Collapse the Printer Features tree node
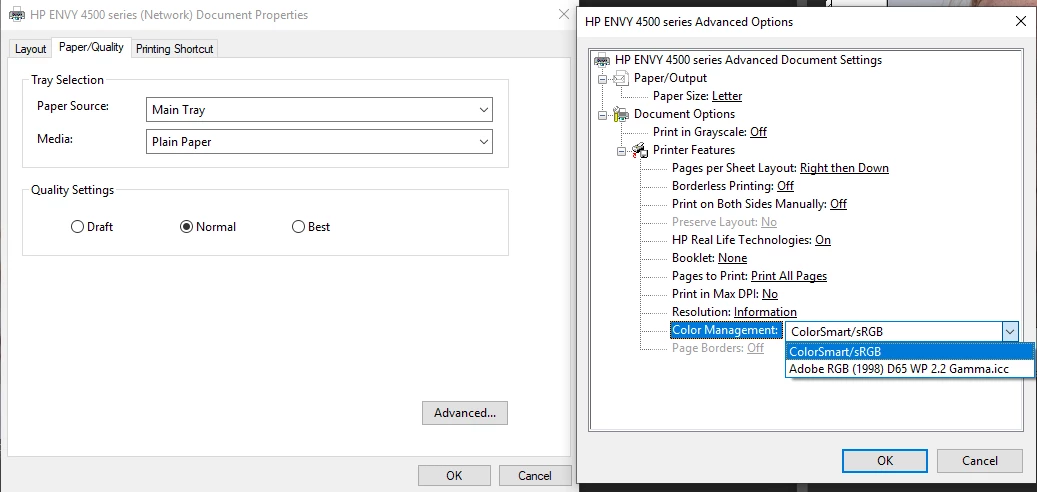 pos(621,151)
